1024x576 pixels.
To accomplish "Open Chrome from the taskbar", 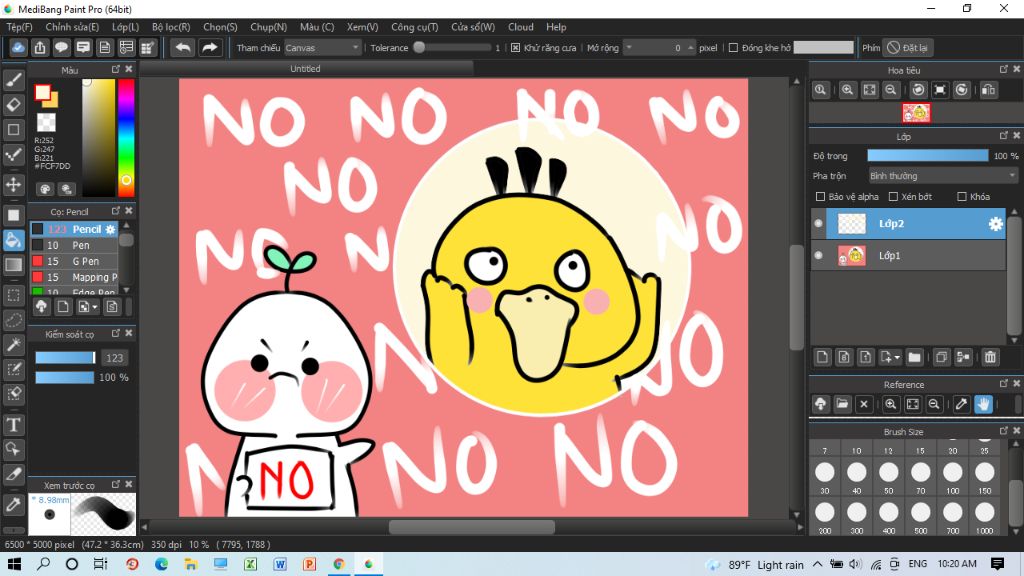I will point(339,564).
